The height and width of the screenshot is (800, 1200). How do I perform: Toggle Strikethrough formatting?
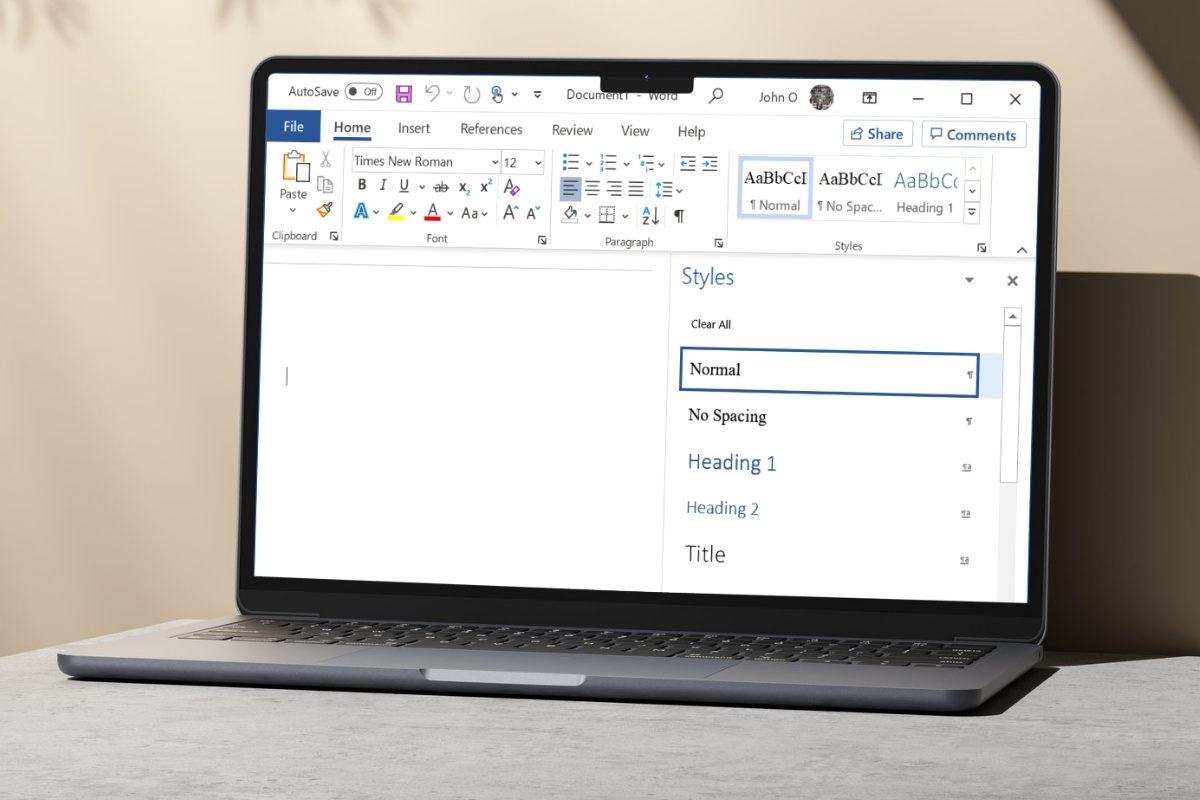441,187
